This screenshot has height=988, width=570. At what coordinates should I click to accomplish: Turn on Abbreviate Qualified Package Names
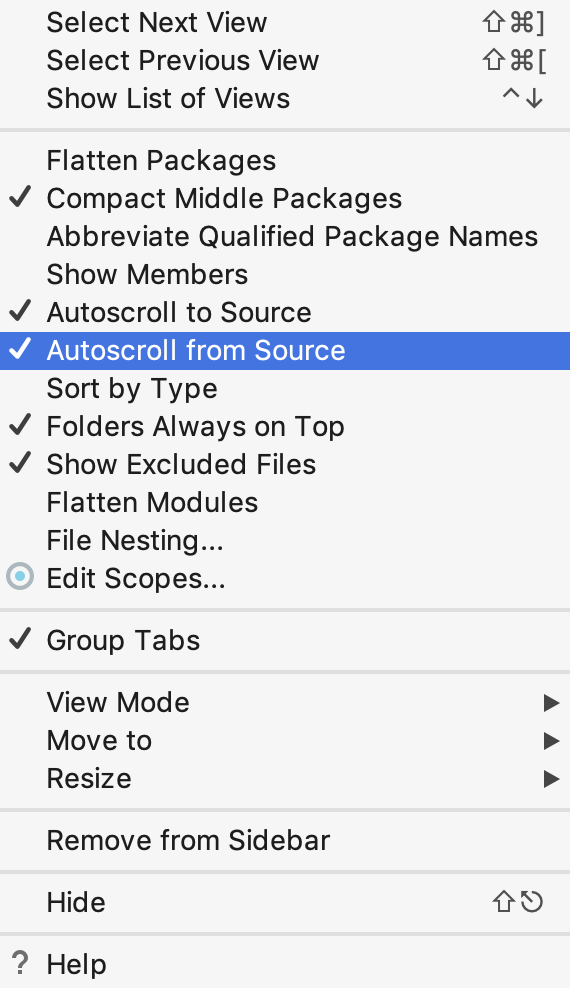285,237
